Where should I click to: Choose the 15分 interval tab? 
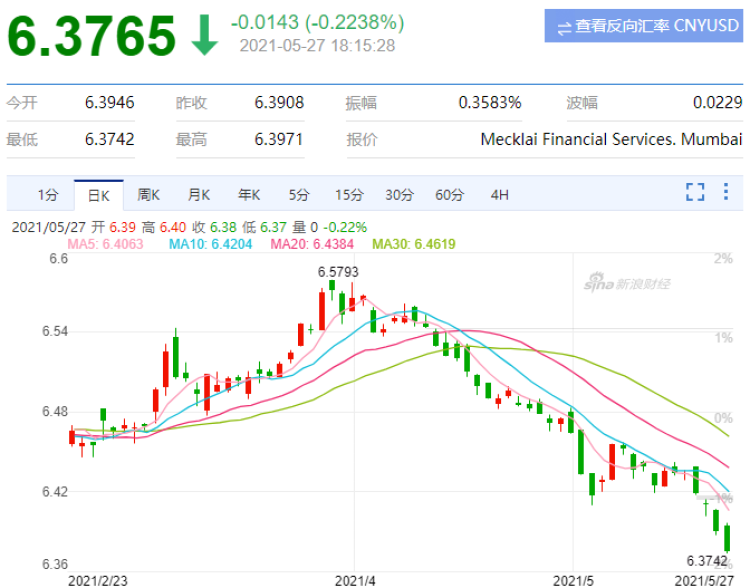349,195
